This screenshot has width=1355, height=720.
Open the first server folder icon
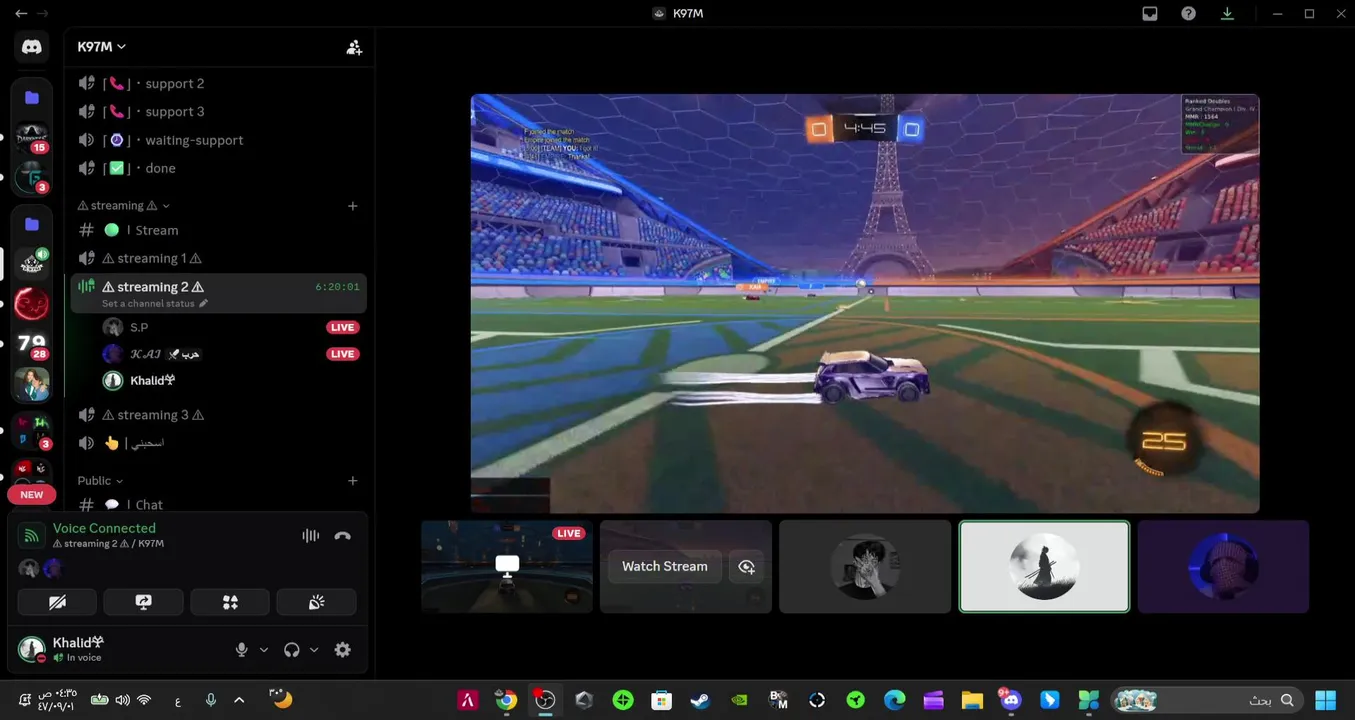pos(32,98)
